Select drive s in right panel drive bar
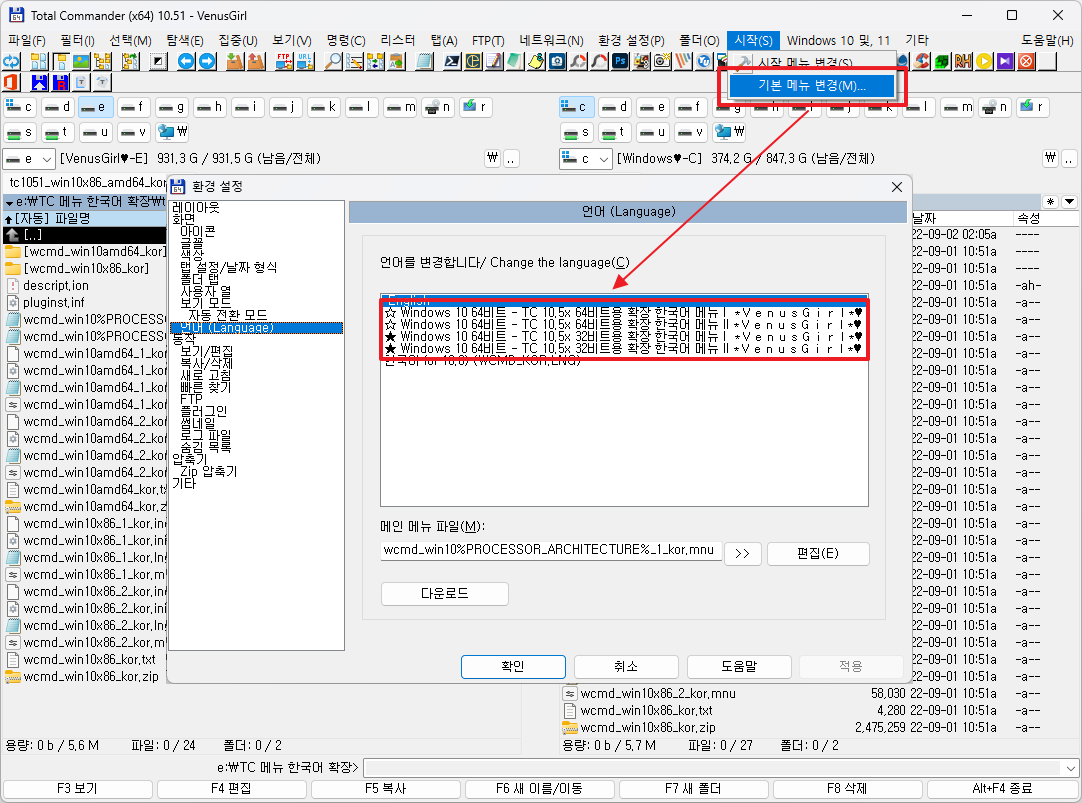This screenshot has width=1082, height=803. click(577, 132)
